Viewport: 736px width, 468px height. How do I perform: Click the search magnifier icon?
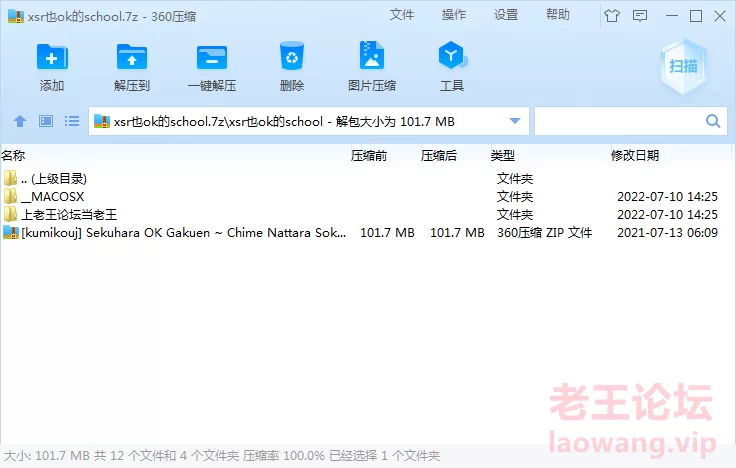pos(713,121)
